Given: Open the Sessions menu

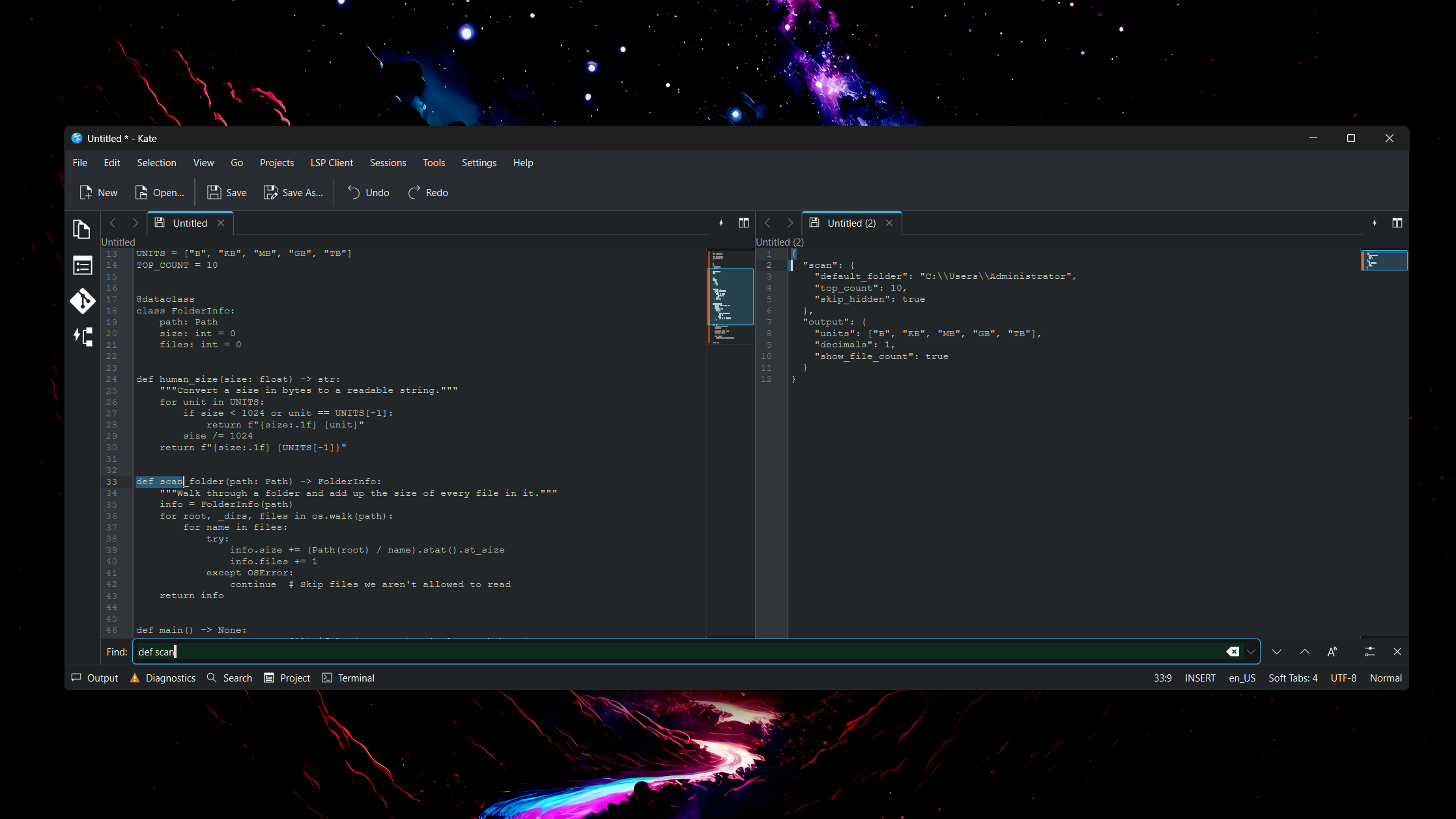Looking at the screenshot, I should pyautogui.click(x=388, y=163).
